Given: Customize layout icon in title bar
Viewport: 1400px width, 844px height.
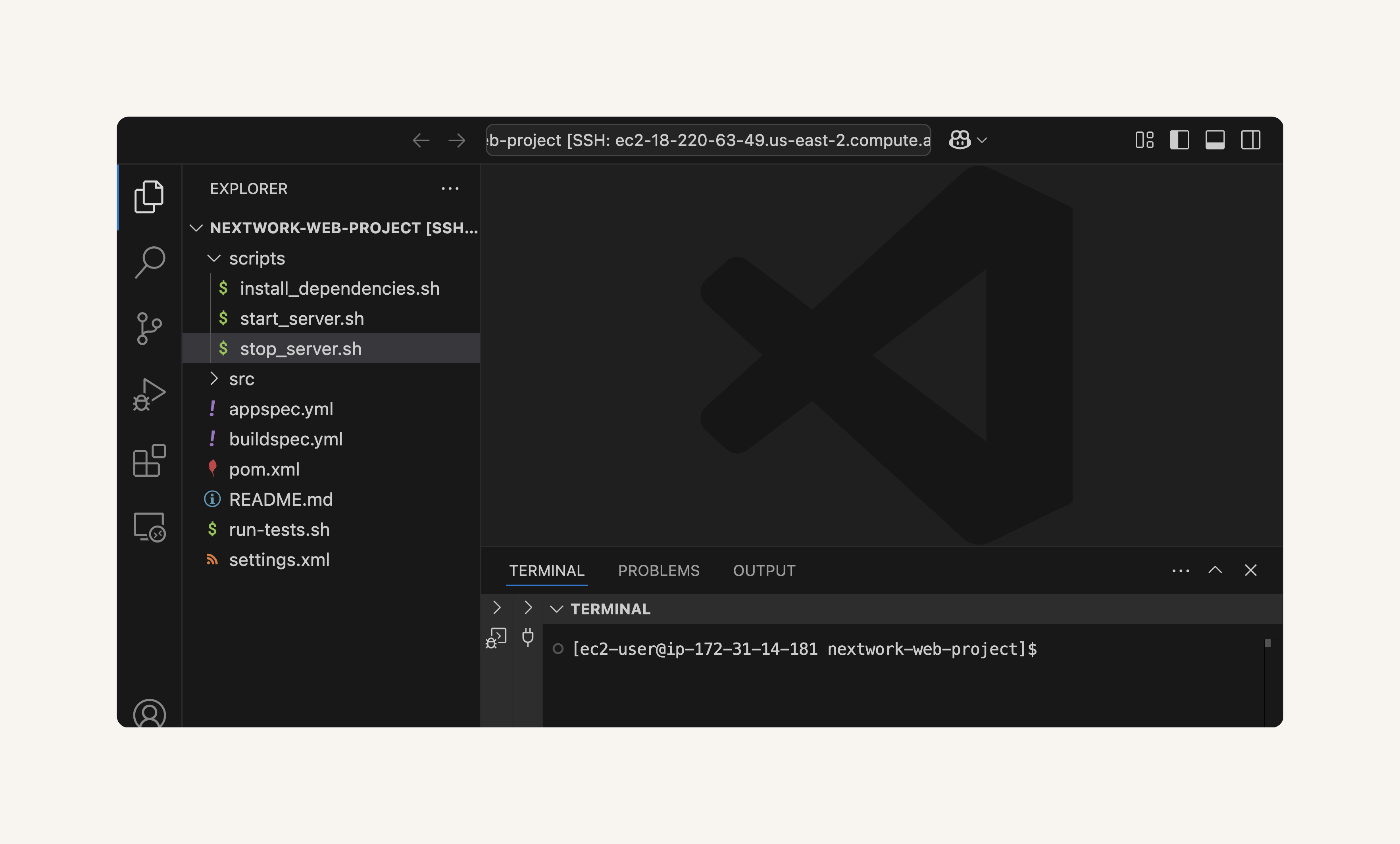Looking at the screenshot, I should tap(1144, 140).
